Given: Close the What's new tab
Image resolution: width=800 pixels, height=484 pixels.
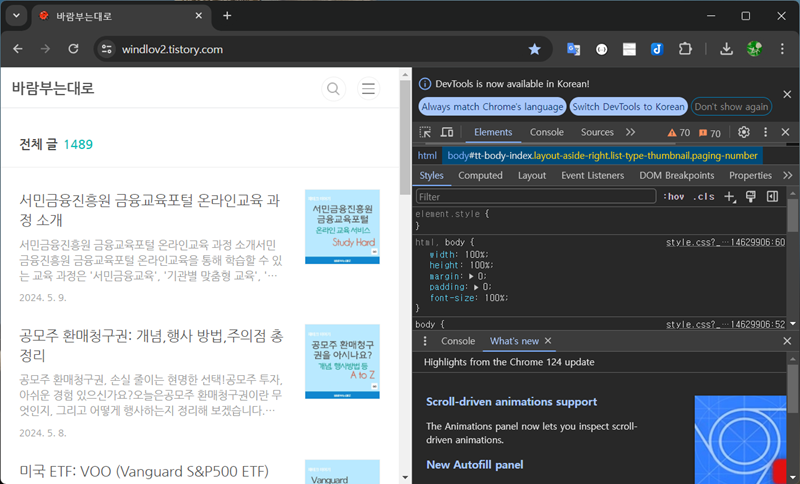Looking at the screenshot, I should [548, 341].
